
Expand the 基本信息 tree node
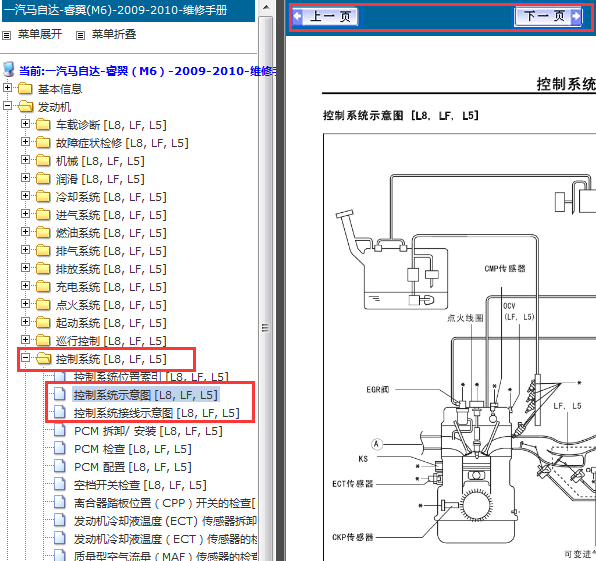(x=7, y=88)
